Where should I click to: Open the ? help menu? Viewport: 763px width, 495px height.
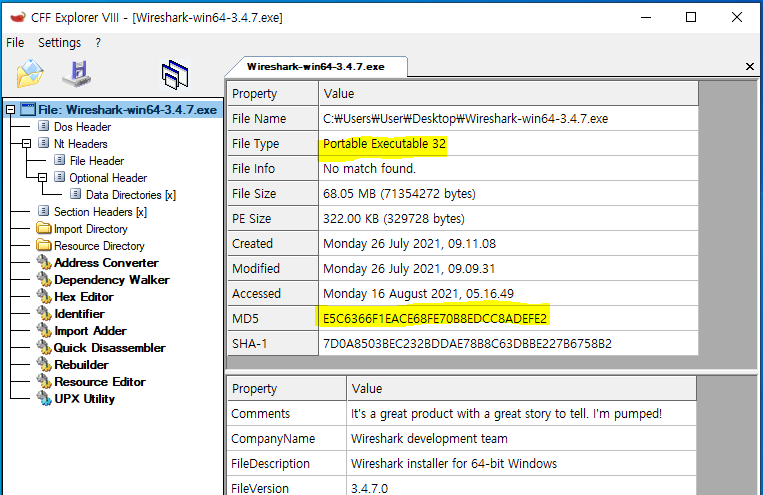click(x=98, y=43)
